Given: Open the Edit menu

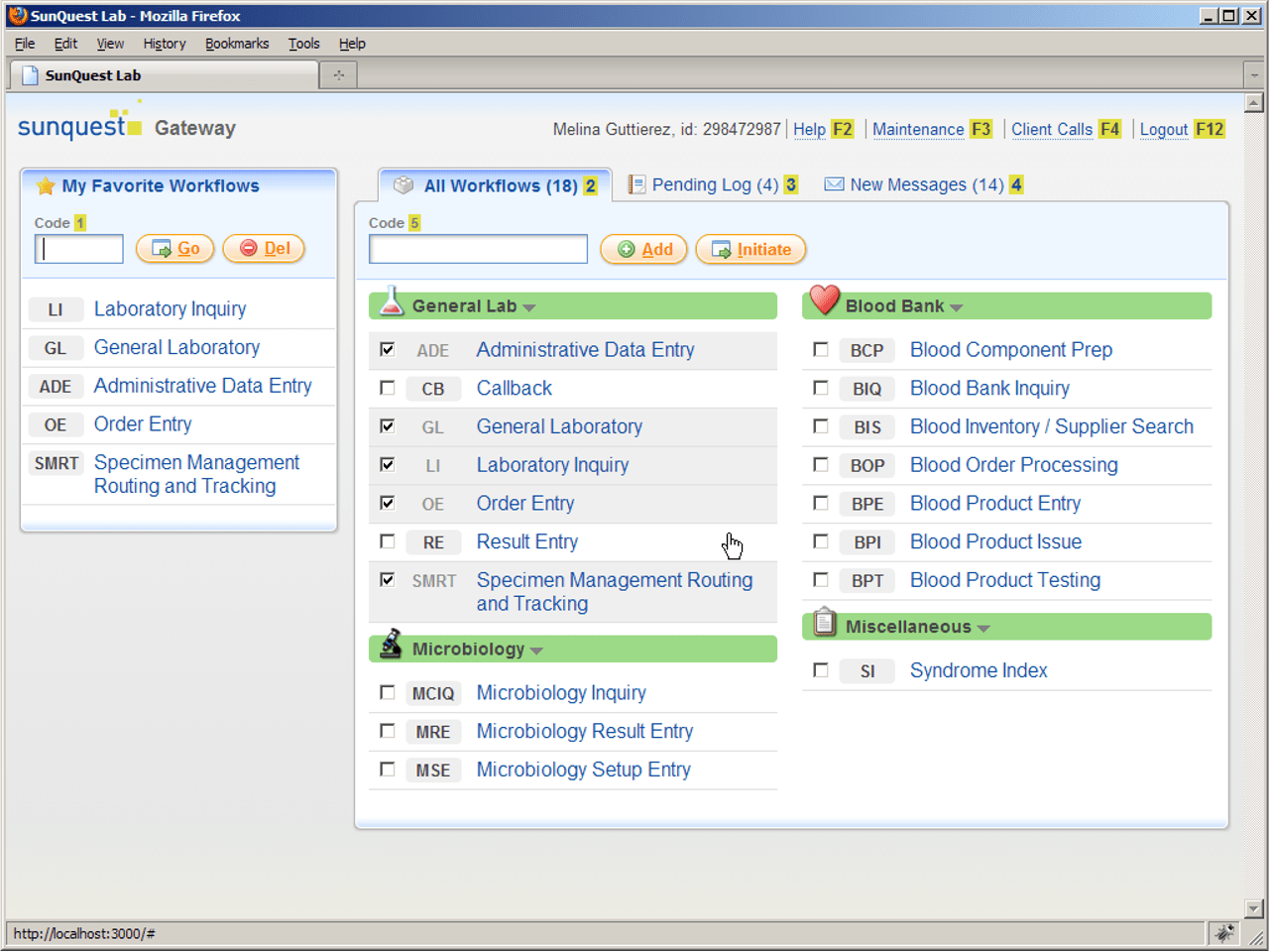Looking at the screenshot, I should tap(66, 44).
